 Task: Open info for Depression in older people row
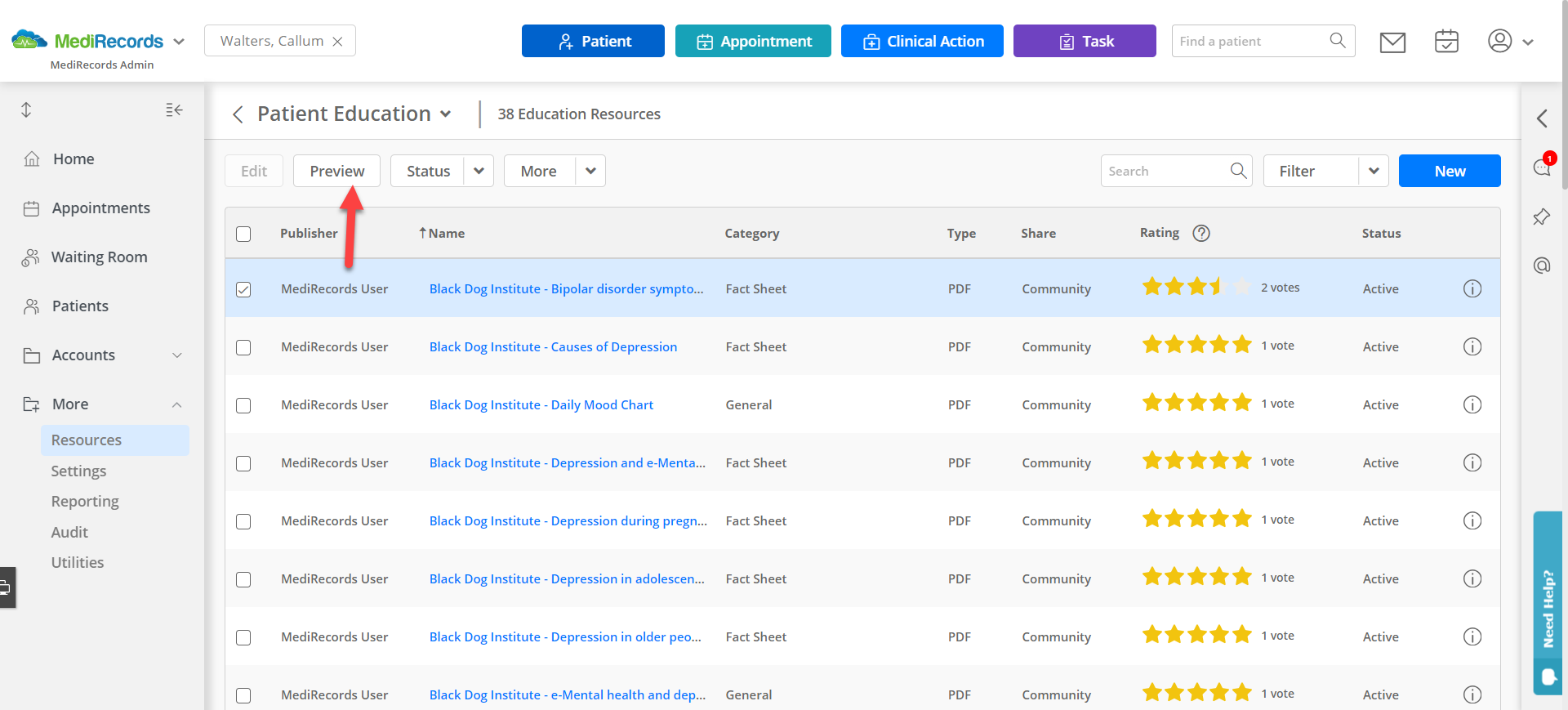(x=1472, y=636)
